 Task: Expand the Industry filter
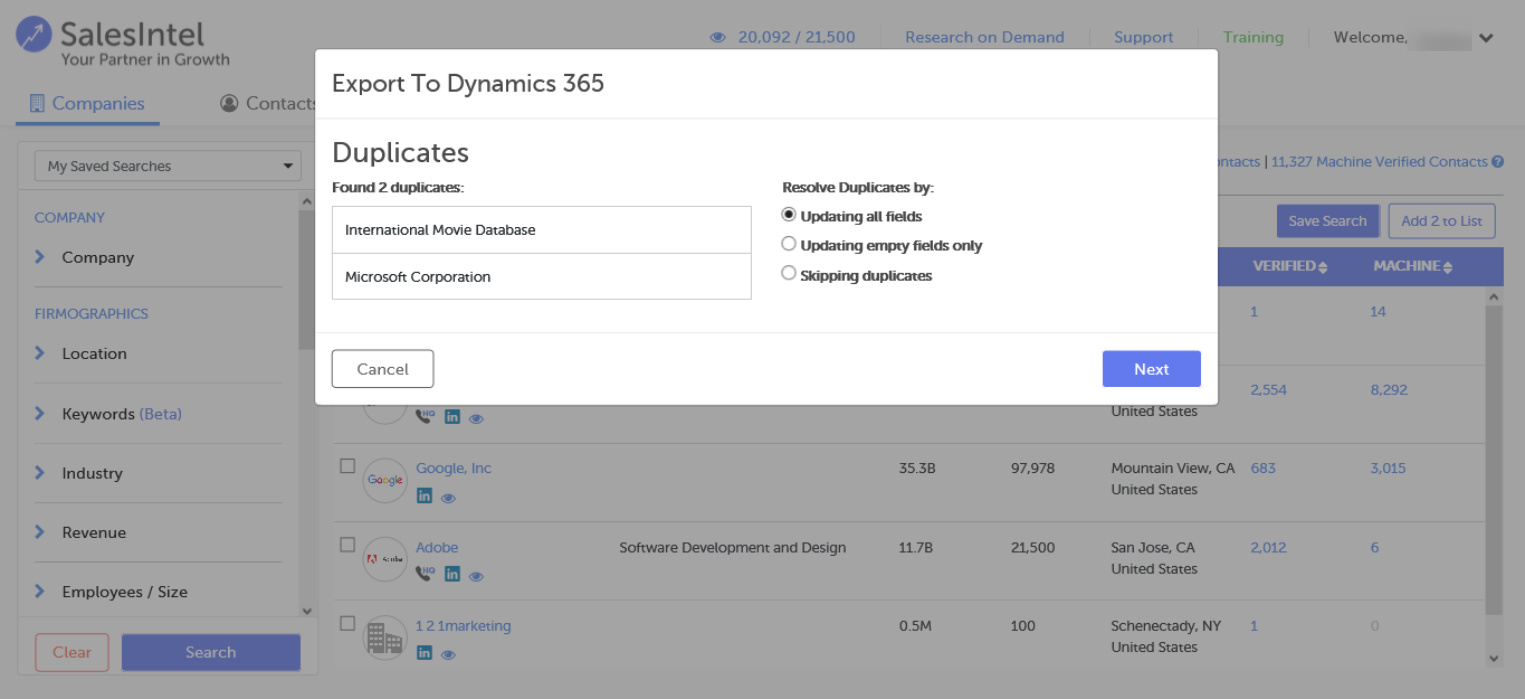point(40,473)
